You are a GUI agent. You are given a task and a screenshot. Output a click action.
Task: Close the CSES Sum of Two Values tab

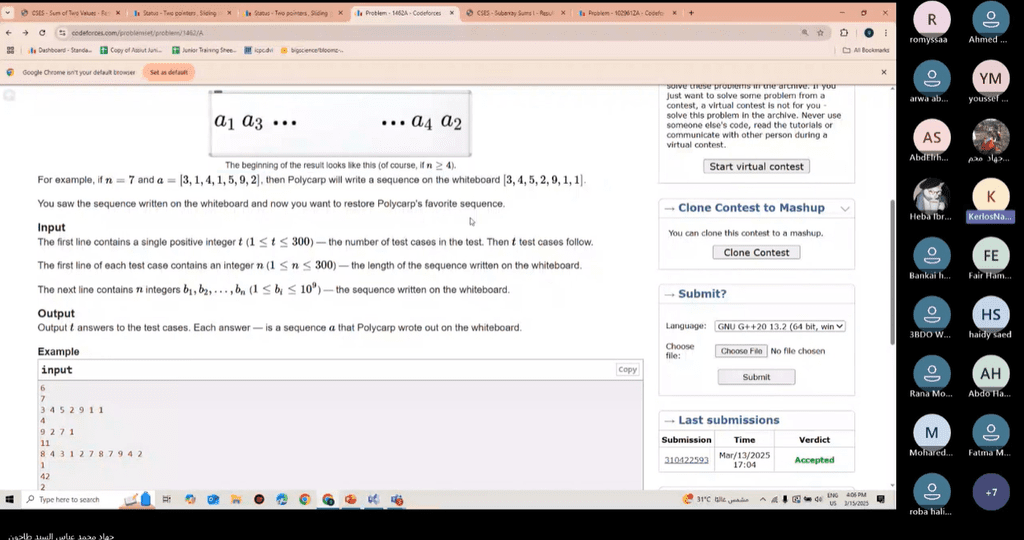tap(118, 13)
